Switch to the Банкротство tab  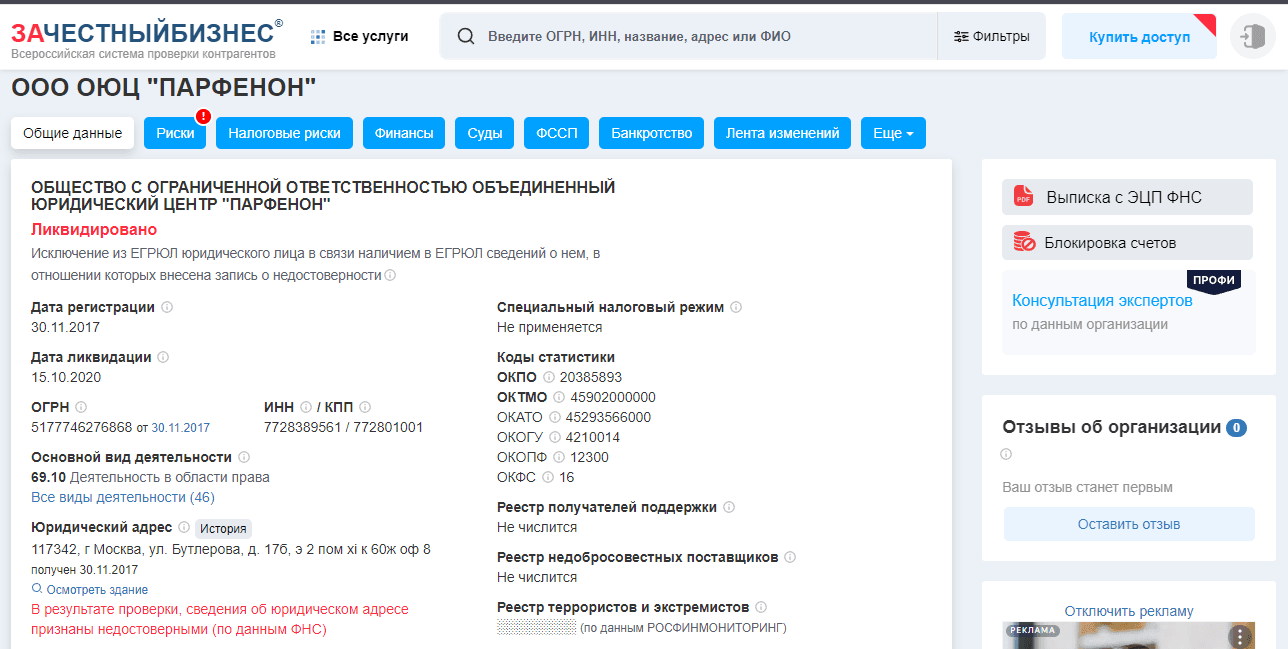coord(651,132)
